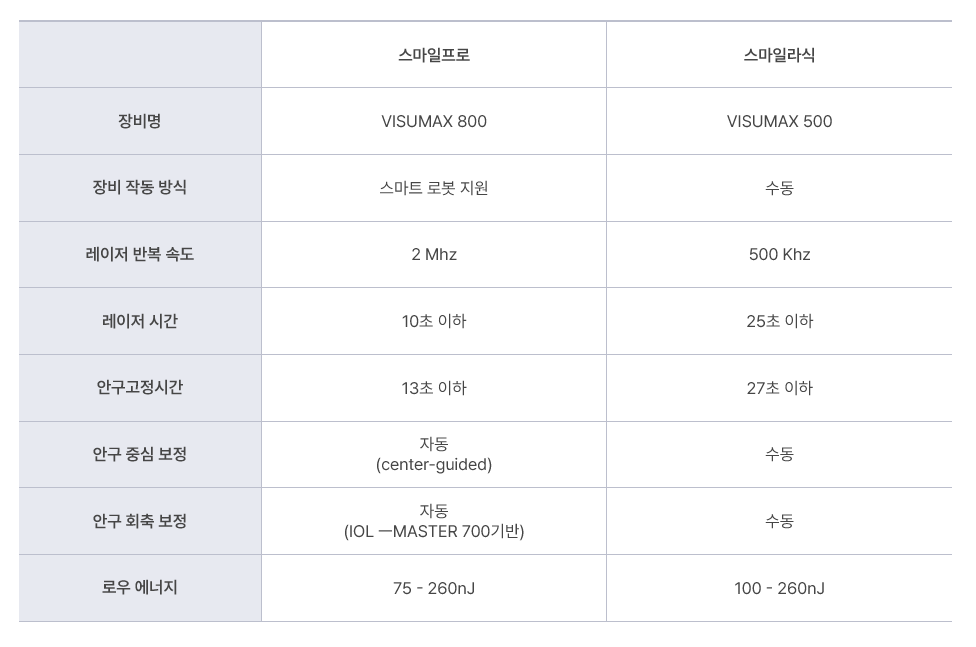
Task: Select the 레이저 시간 row label
Action: pyautogui.click(x=140, y=321)
